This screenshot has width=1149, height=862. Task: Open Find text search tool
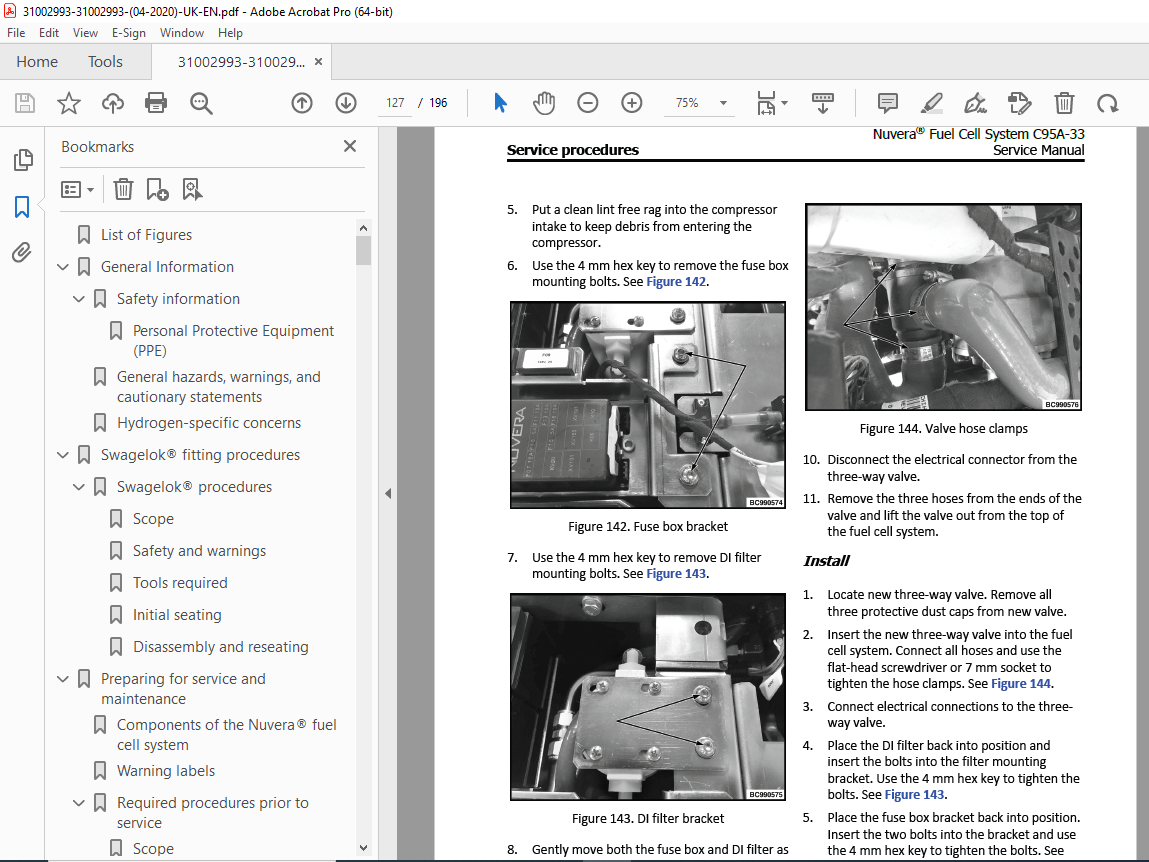(x=201, y=103)
